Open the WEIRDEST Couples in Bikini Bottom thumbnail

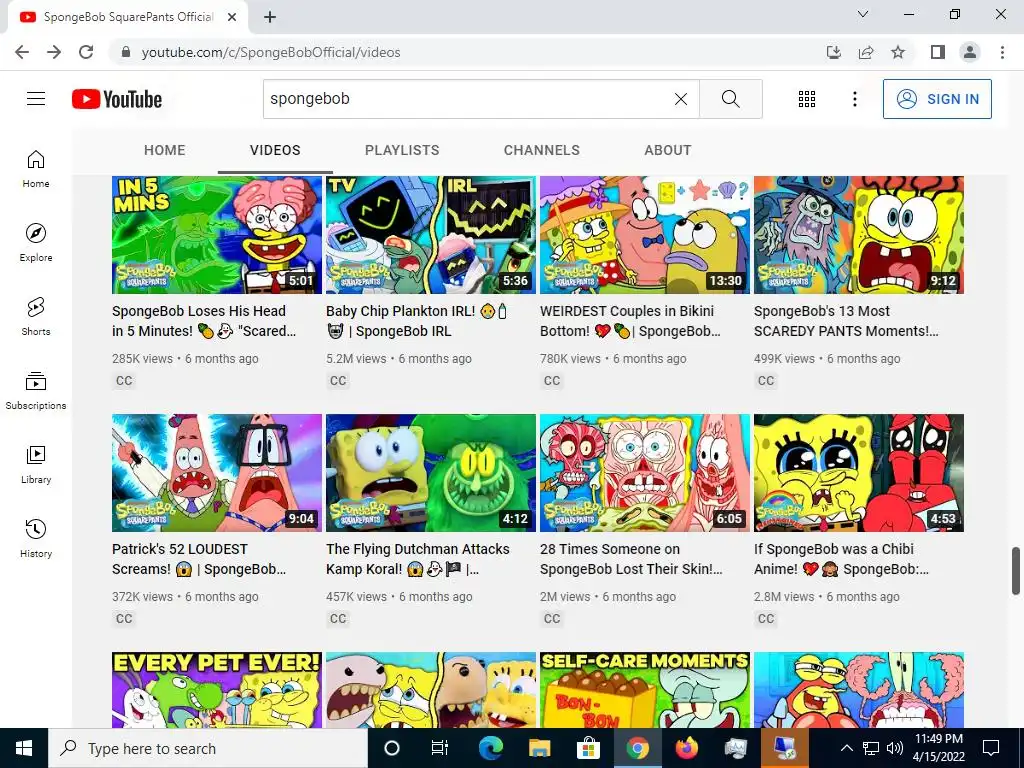(645, 234)
